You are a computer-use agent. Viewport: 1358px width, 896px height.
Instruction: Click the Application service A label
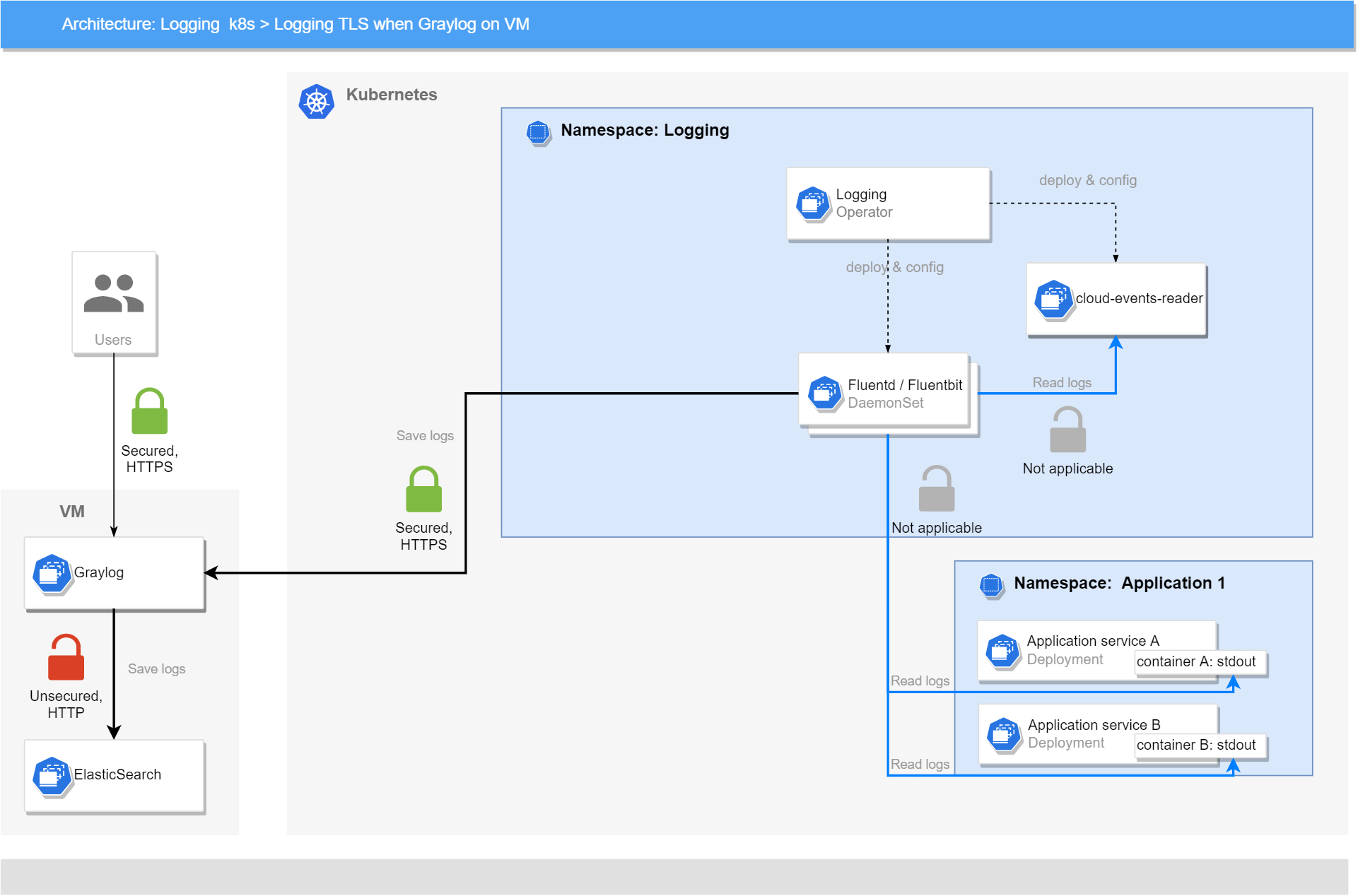click(x=1093, y=641)
